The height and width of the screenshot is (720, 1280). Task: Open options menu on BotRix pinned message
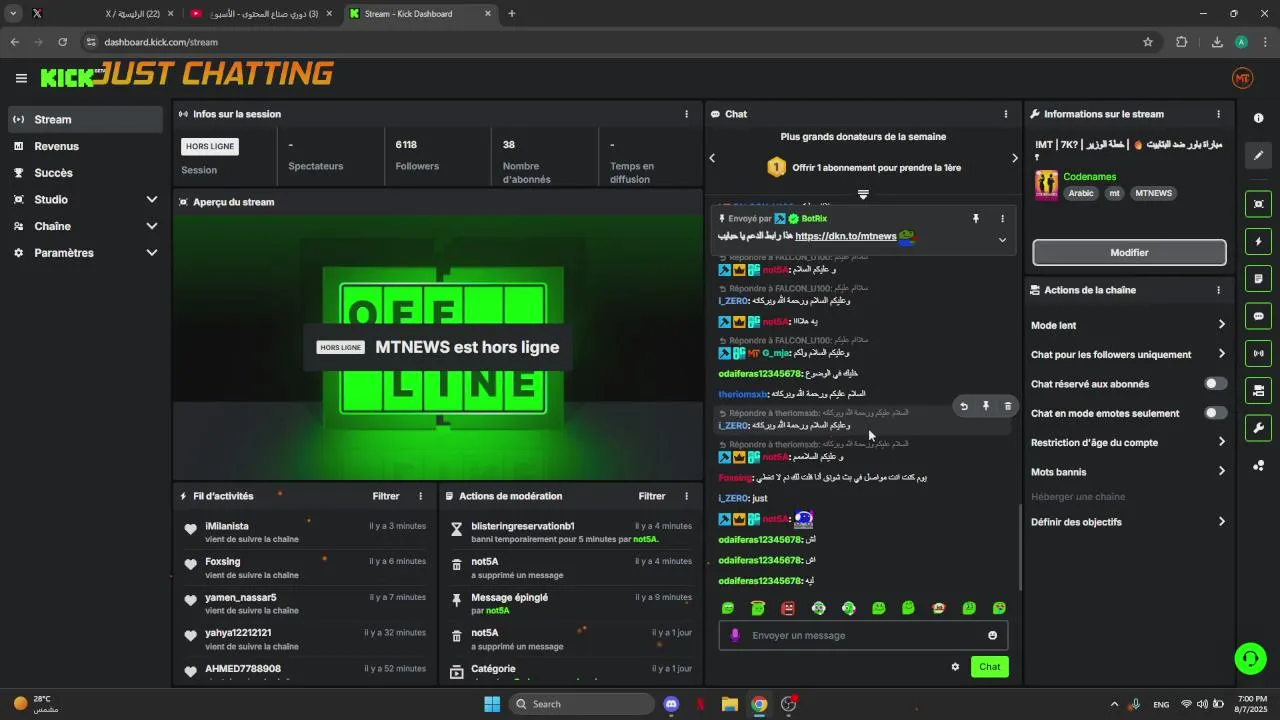coord(1002,218)
